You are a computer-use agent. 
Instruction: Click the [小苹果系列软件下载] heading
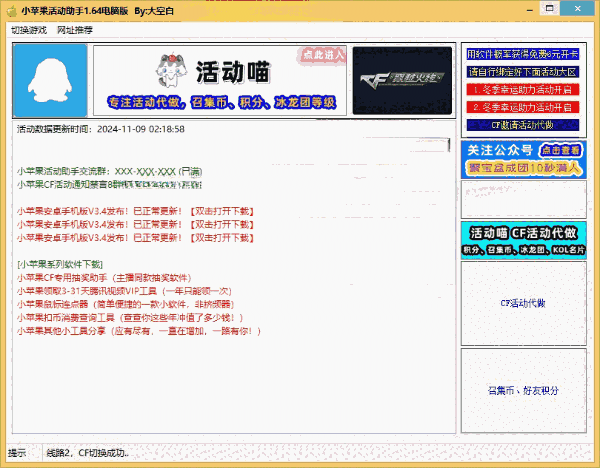(60, 264)
